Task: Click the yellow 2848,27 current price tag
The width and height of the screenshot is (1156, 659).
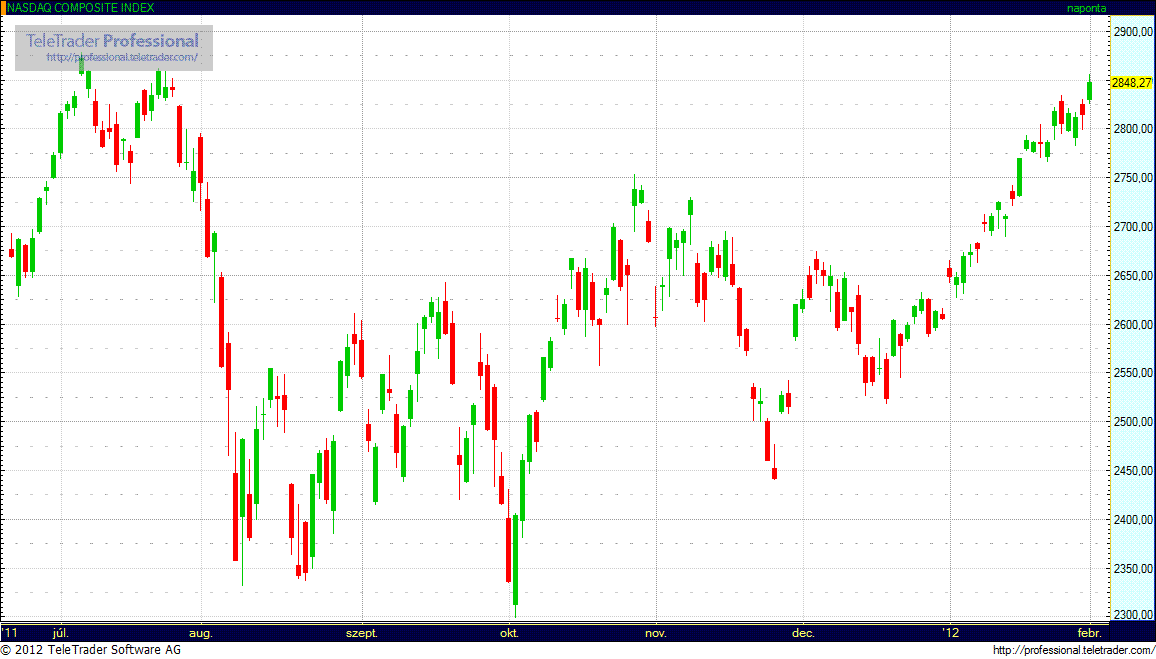Action: (1132, 82)
